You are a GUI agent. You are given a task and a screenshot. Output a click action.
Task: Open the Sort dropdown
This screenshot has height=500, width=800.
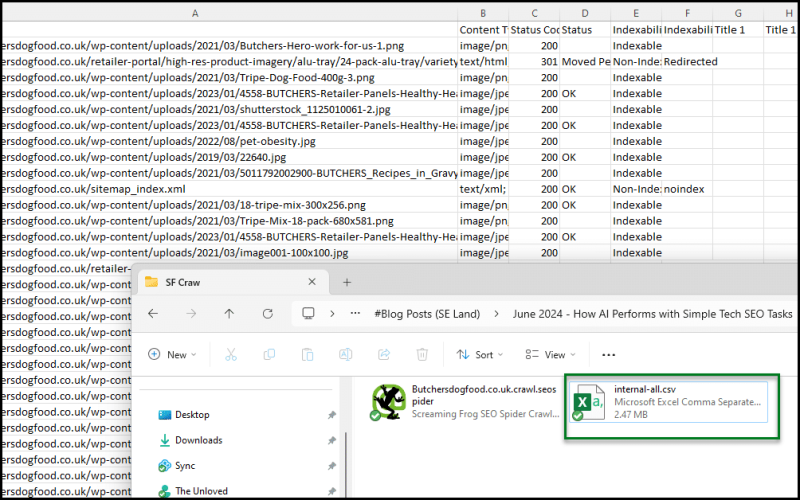tap(480, 355)
